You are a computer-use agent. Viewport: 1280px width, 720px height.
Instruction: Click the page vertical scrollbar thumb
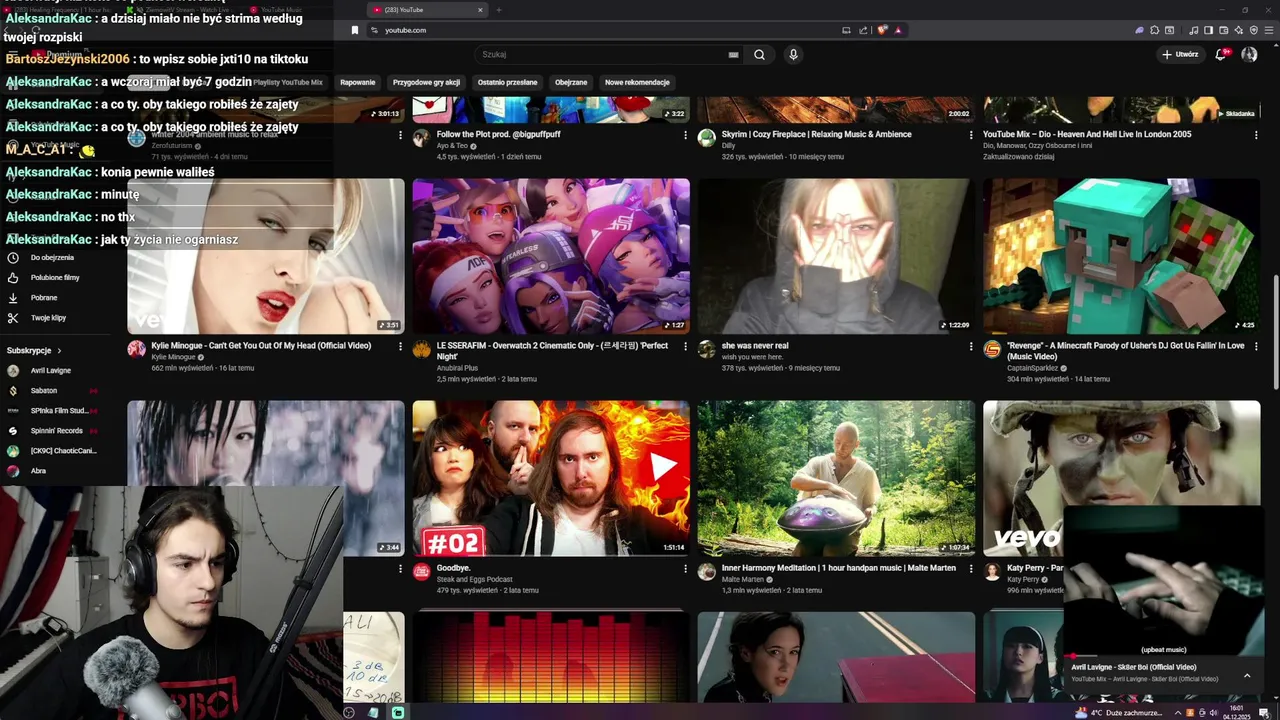pyautogui.click(x=1275, y=332)
